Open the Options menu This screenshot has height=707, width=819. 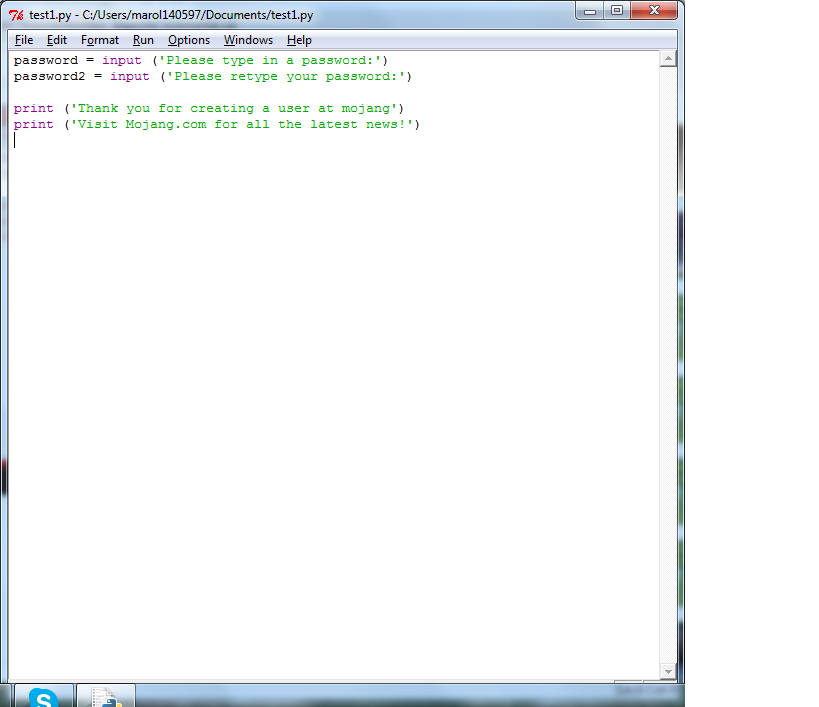tap(189, 40)
